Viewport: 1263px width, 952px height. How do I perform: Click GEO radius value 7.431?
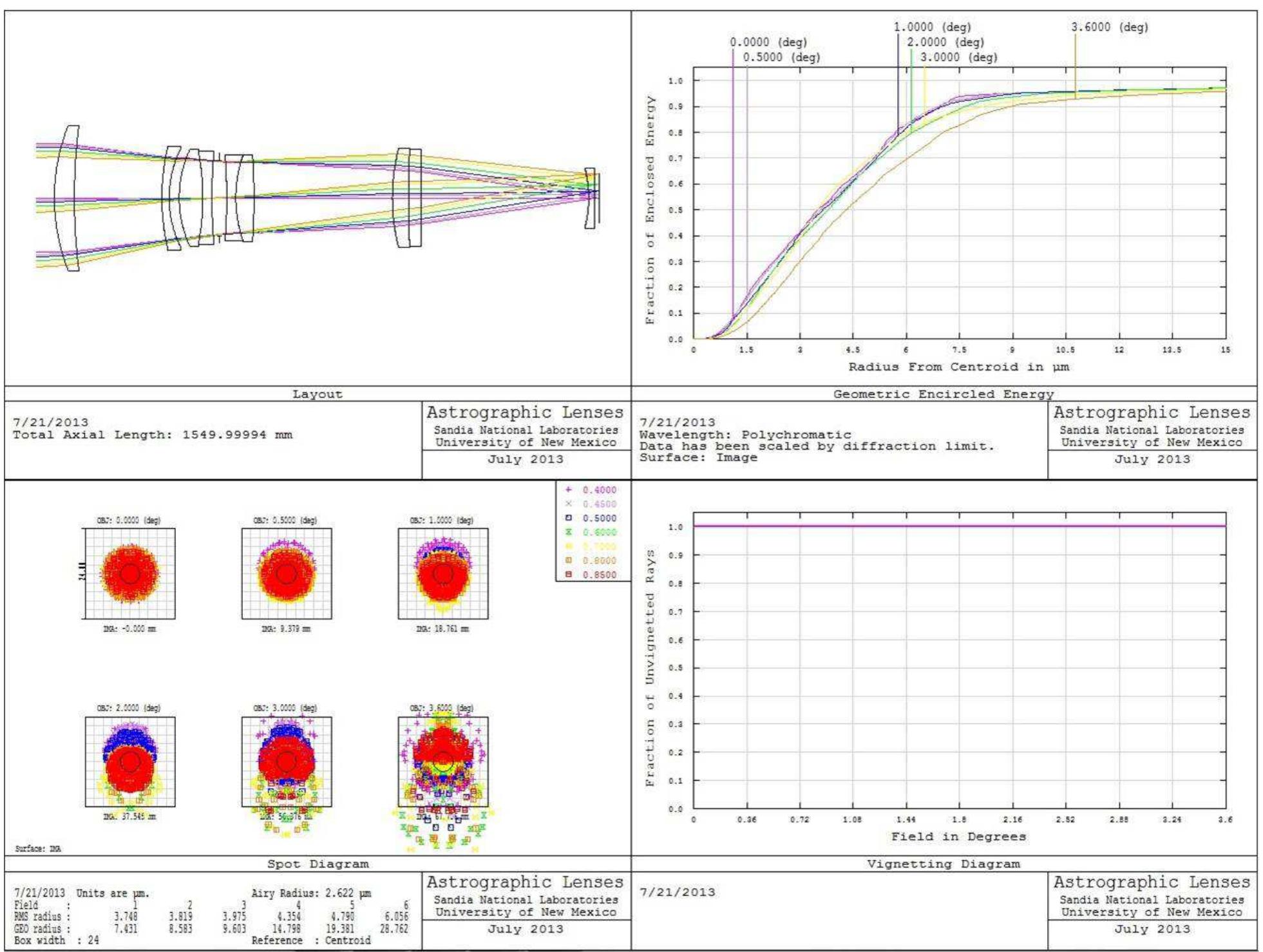click(126, 929)
